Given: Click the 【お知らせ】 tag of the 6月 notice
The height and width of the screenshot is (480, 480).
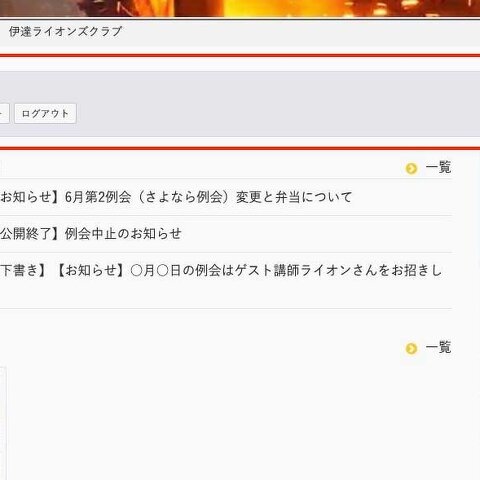Looking at the screenshot, I should (31, 197).
